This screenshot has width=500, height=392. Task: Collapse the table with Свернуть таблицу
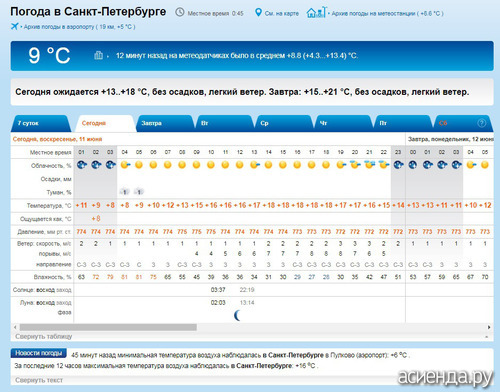click(x=44, y=336)
